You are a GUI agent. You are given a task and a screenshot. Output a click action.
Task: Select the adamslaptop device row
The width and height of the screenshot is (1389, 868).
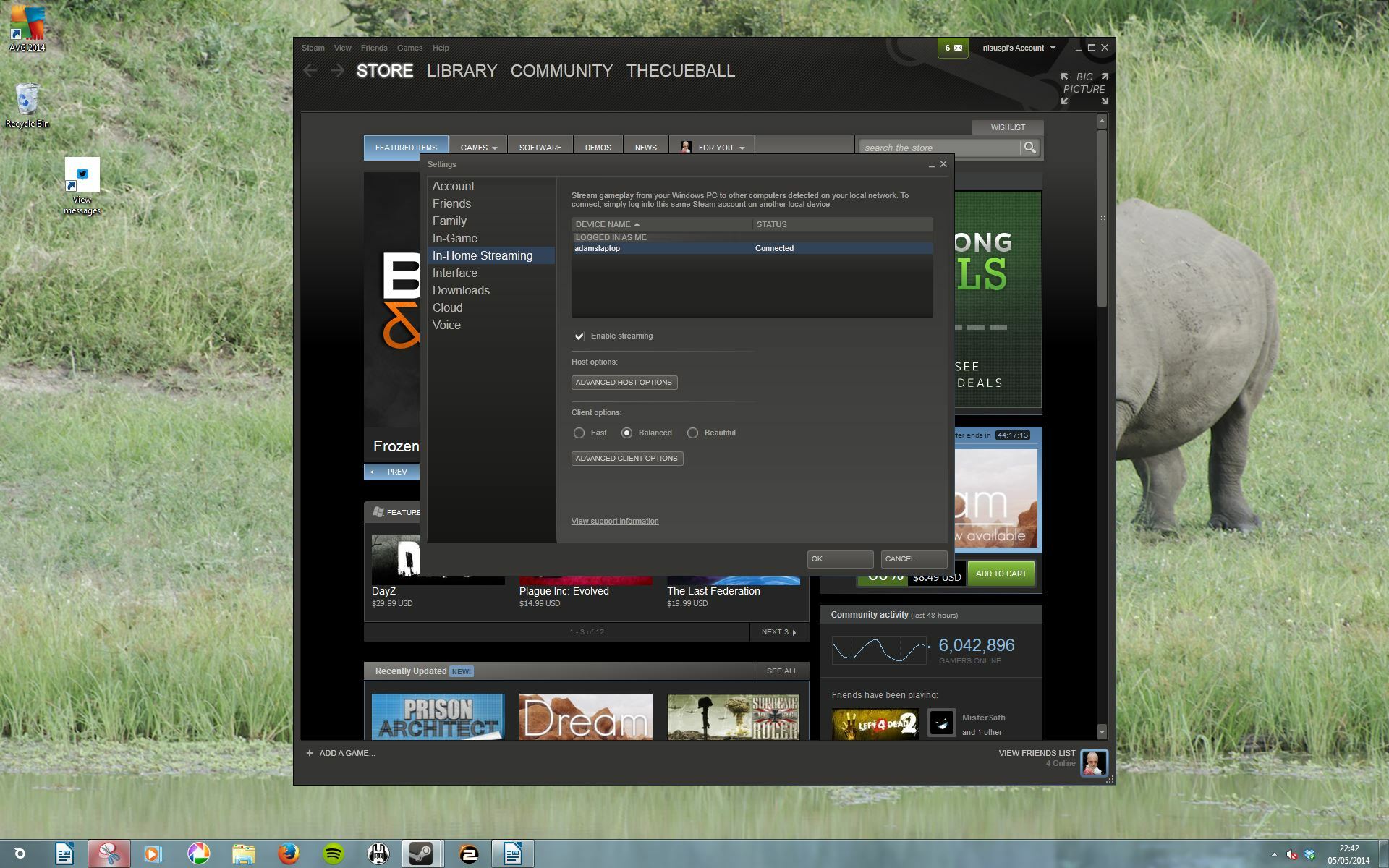coord(752,248)
